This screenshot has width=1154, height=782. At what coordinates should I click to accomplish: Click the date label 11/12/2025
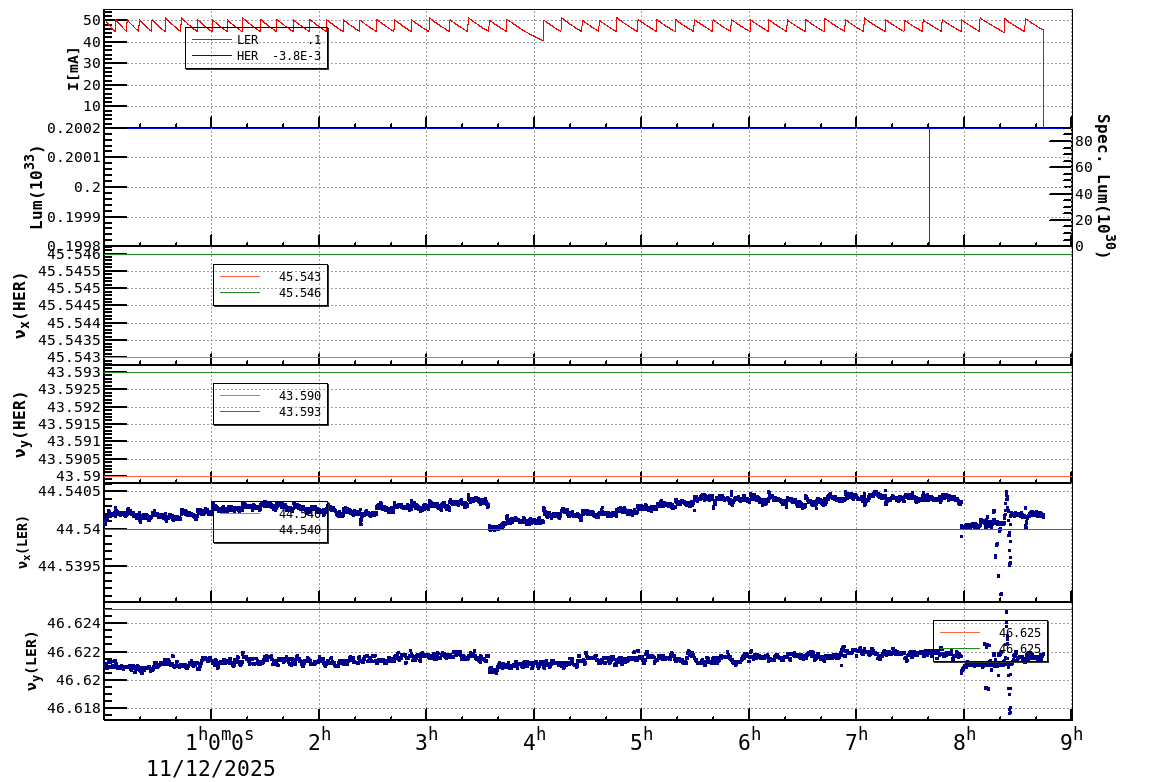pyautogui.click(x=211, y=770)
